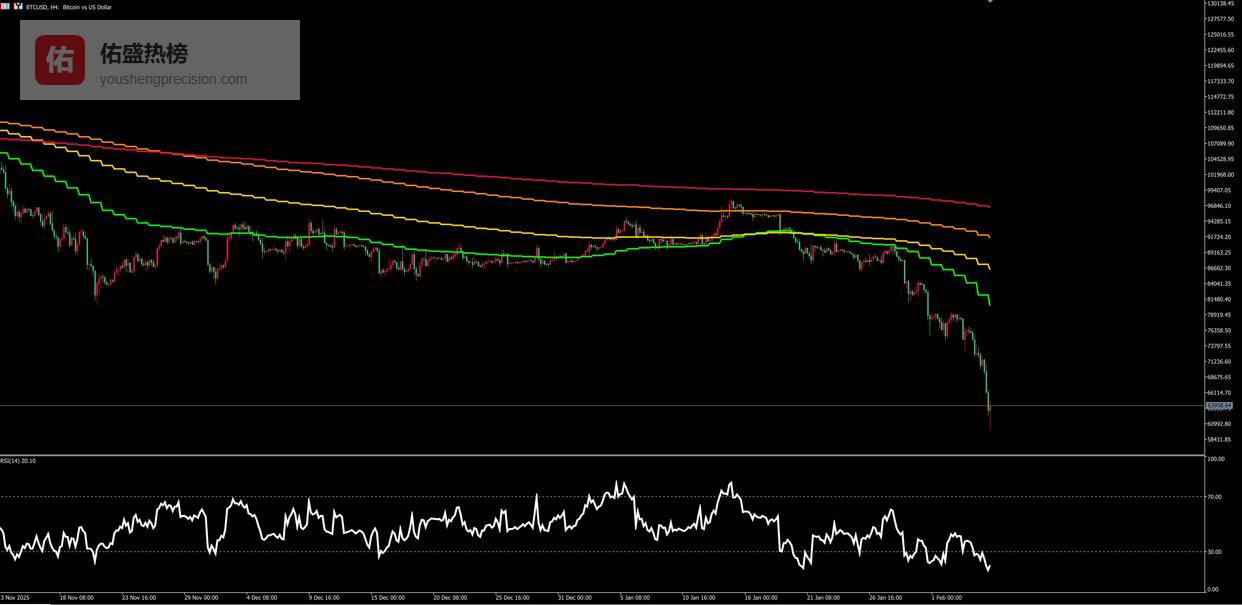Click the RSI 30.00 level on indicator scale
The width and height of the screenshot is (1242, 605).
coord(1215,551)
